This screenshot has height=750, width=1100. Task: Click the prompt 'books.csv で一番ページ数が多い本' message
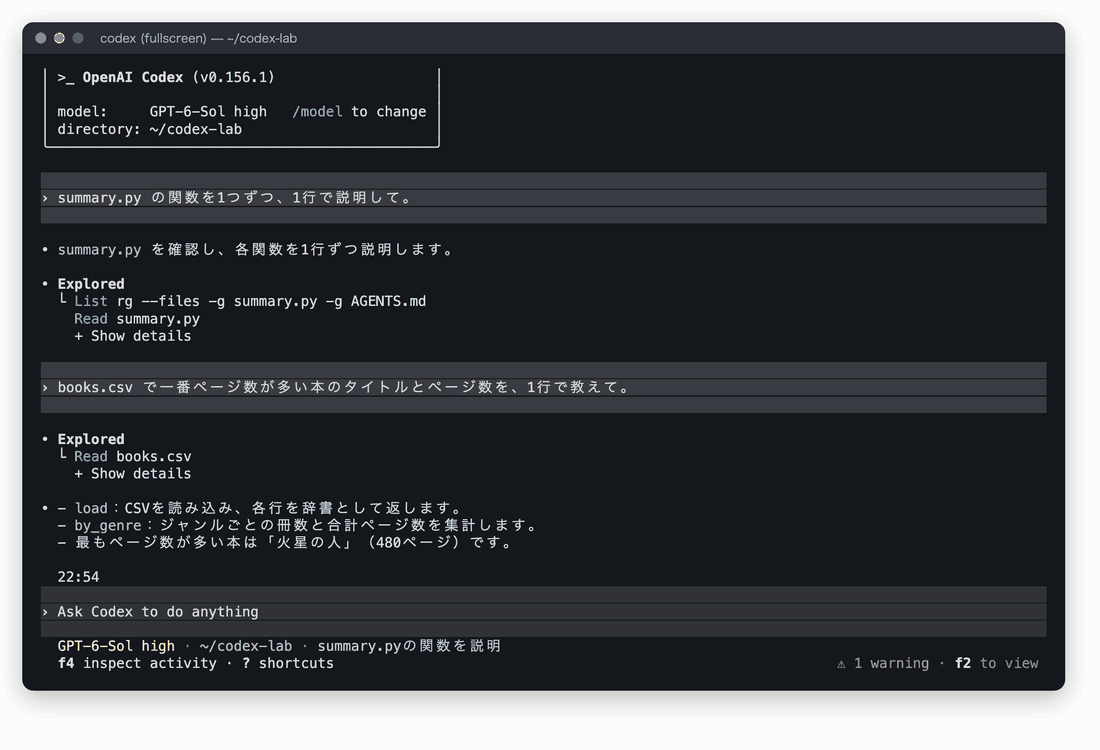(x=543, y=387)
